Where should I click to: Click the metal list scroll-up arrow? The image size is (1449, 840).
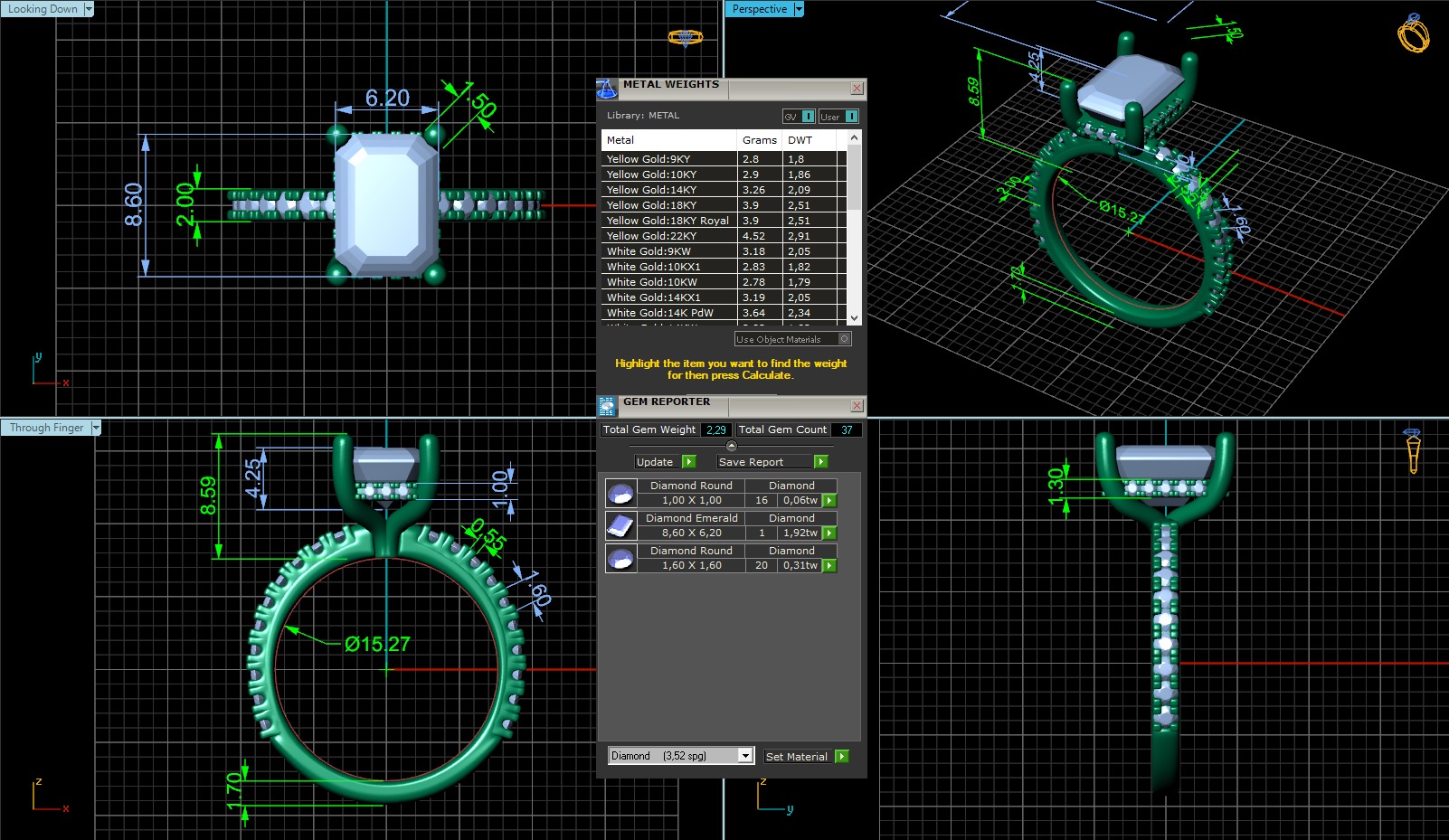855,138
